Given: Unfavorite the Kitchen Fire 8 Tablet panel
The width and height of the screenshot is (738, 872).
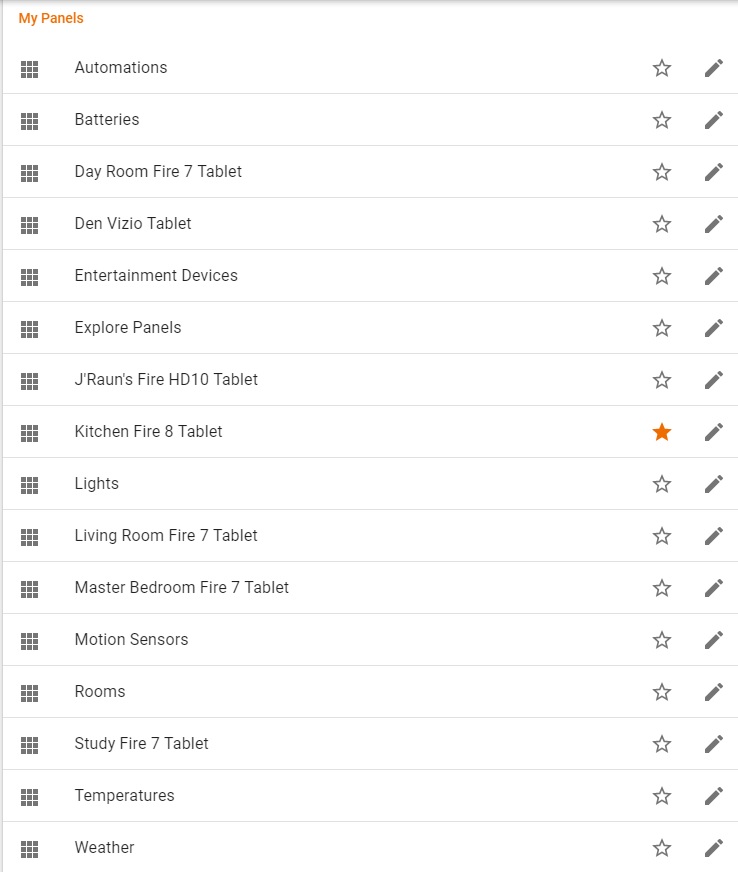Looking at the screenshot, I should coord(661,432).
